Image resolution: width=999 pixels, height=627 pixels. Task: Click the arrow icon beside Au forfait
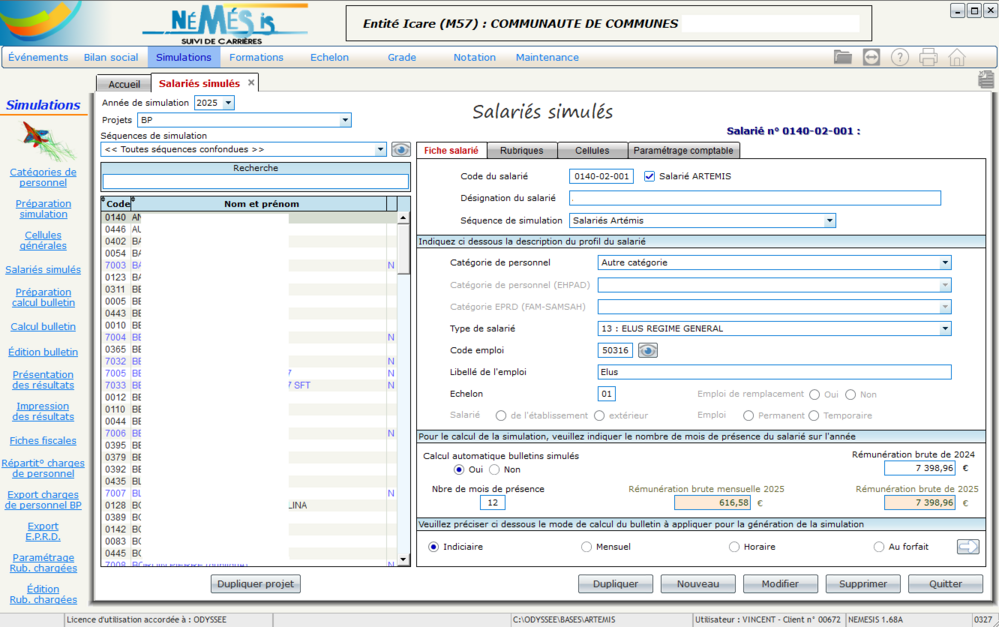pyautogui.click(x=967, y=547)
